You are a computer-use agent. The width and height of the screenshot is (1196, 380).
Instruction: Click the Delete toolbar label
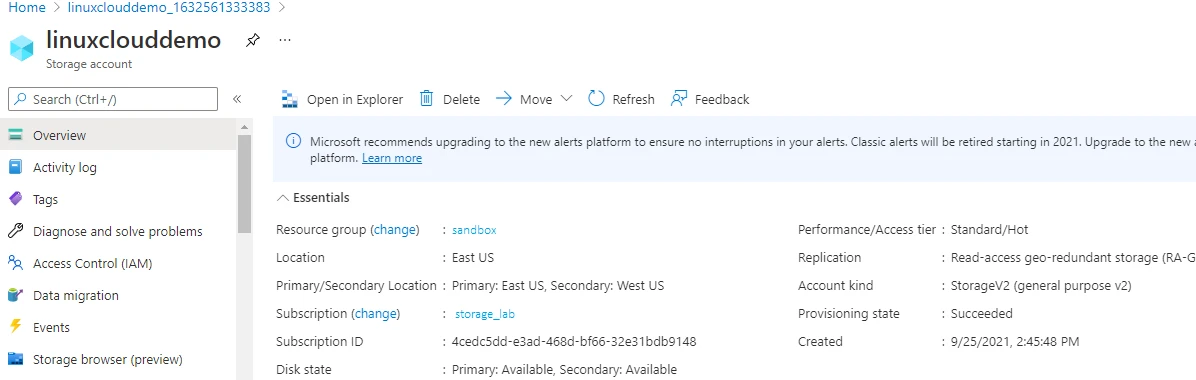461,99
